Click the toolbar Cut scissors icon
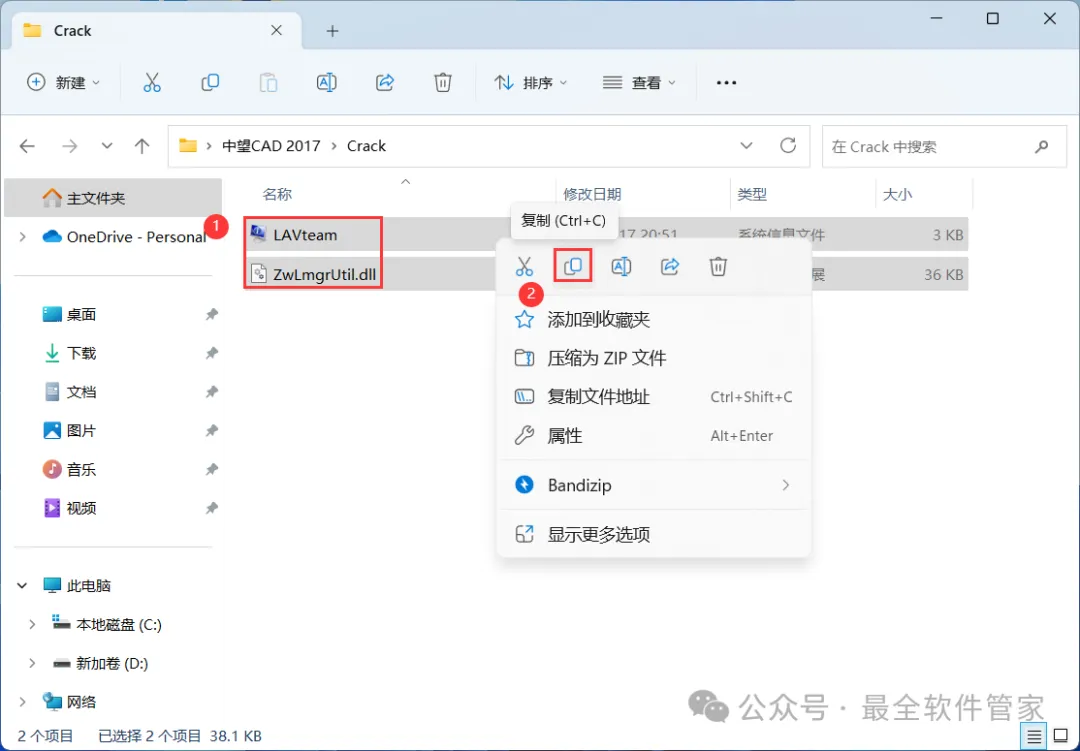Screen dimensions: 1080x751 [x=152, y=83]
